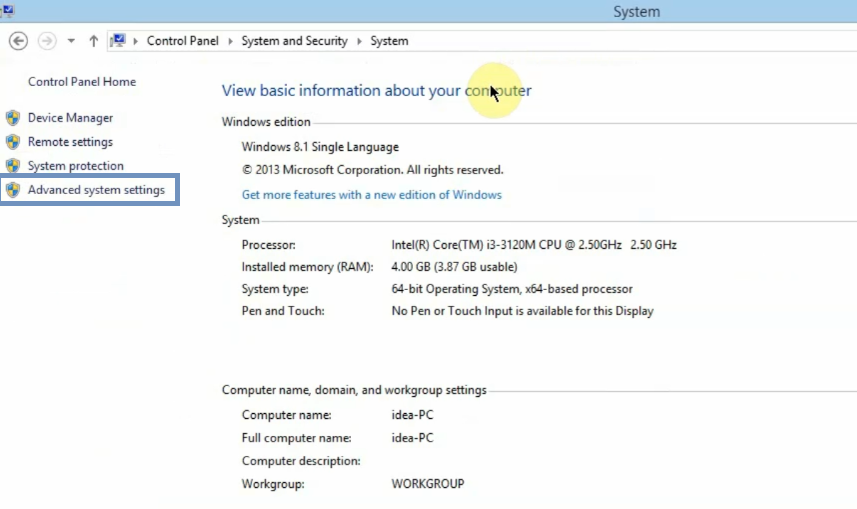857x509 pixels.
Task: Click the processor value Intel Core i3-3120M
Action: click(534, 245)
